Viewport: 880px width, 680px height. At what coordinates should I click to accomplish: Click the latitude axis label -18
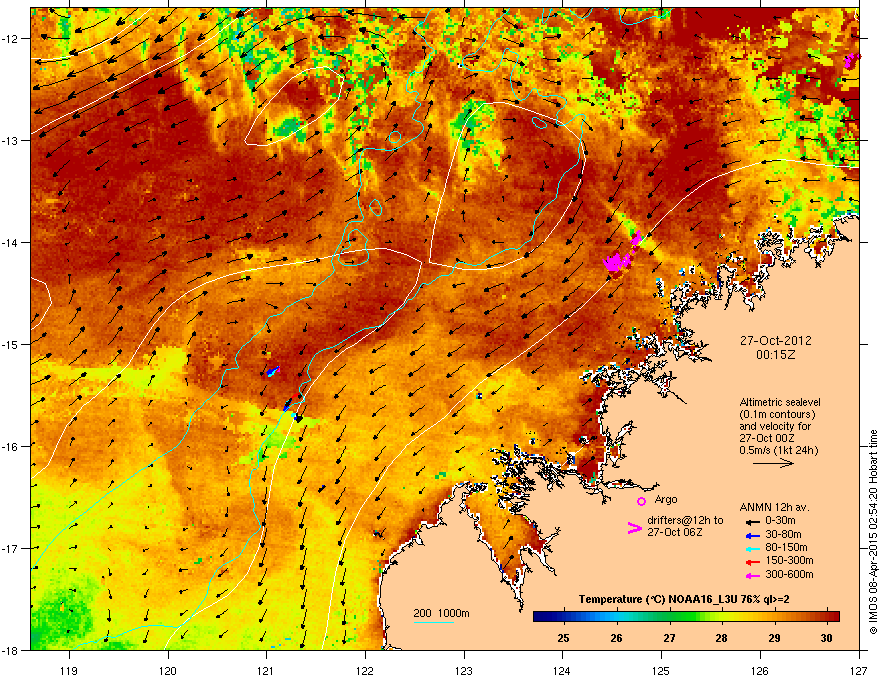click(10, 650)
